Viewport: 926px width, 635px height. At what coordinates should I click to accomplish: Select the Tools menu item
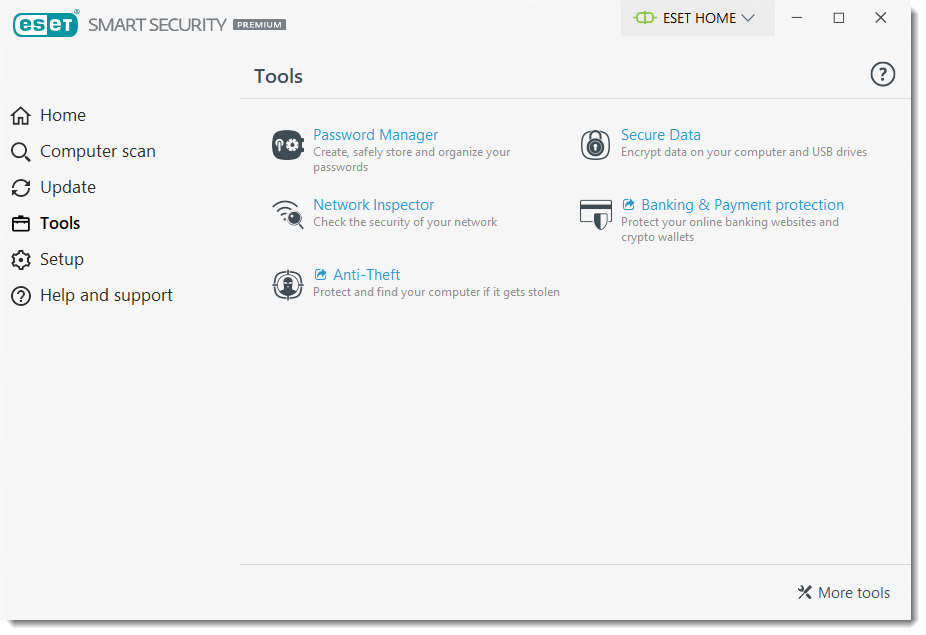[x=60, y=223]
